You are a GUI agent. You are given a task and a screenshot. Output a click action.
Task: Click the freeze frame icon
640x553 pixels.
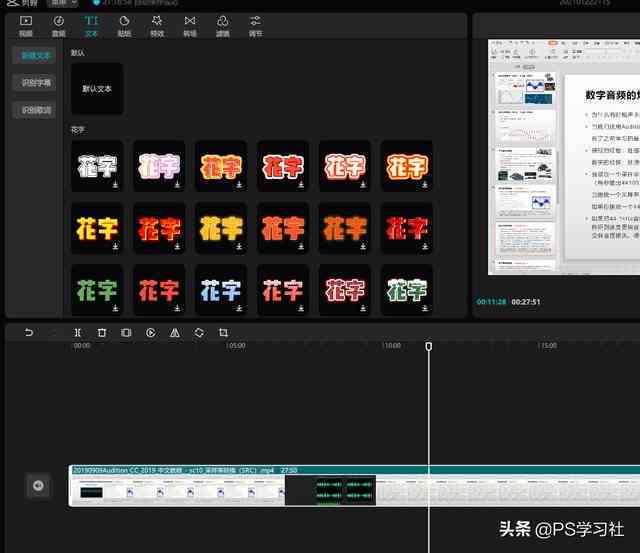126,333
